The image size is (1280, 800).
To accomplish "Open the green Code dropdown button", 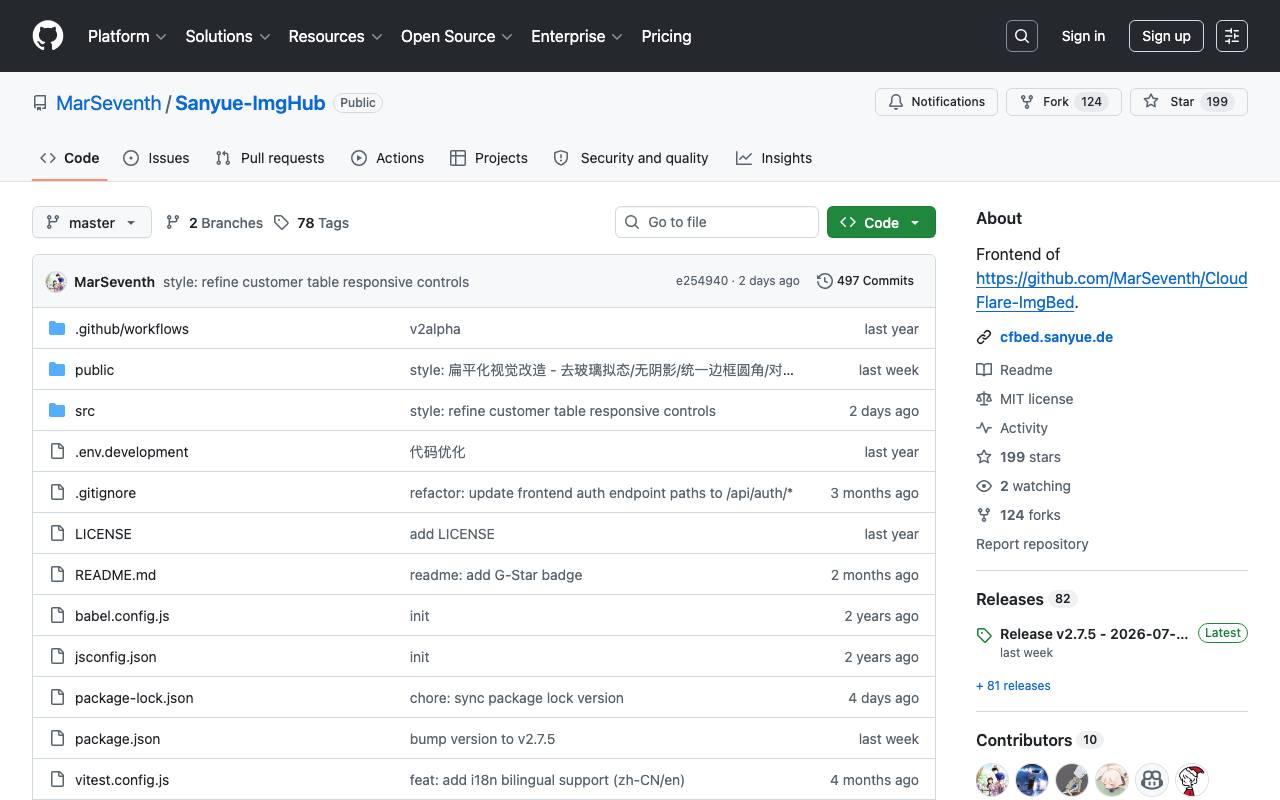I will click(x=881, y=222).
